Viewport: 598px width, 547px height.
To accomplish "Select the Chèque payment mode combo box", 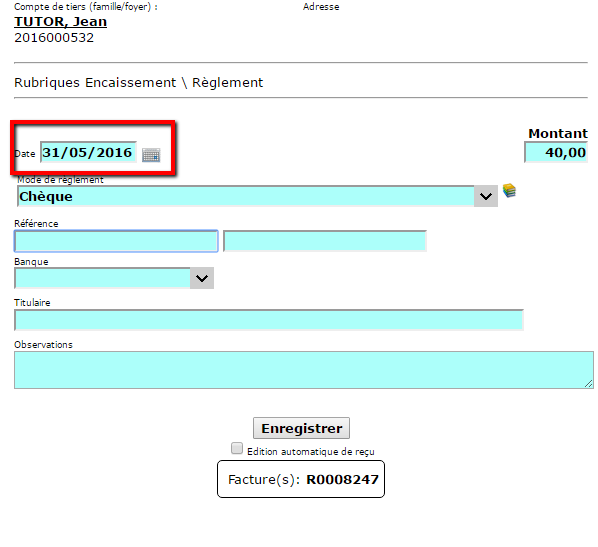I will 257,196.
